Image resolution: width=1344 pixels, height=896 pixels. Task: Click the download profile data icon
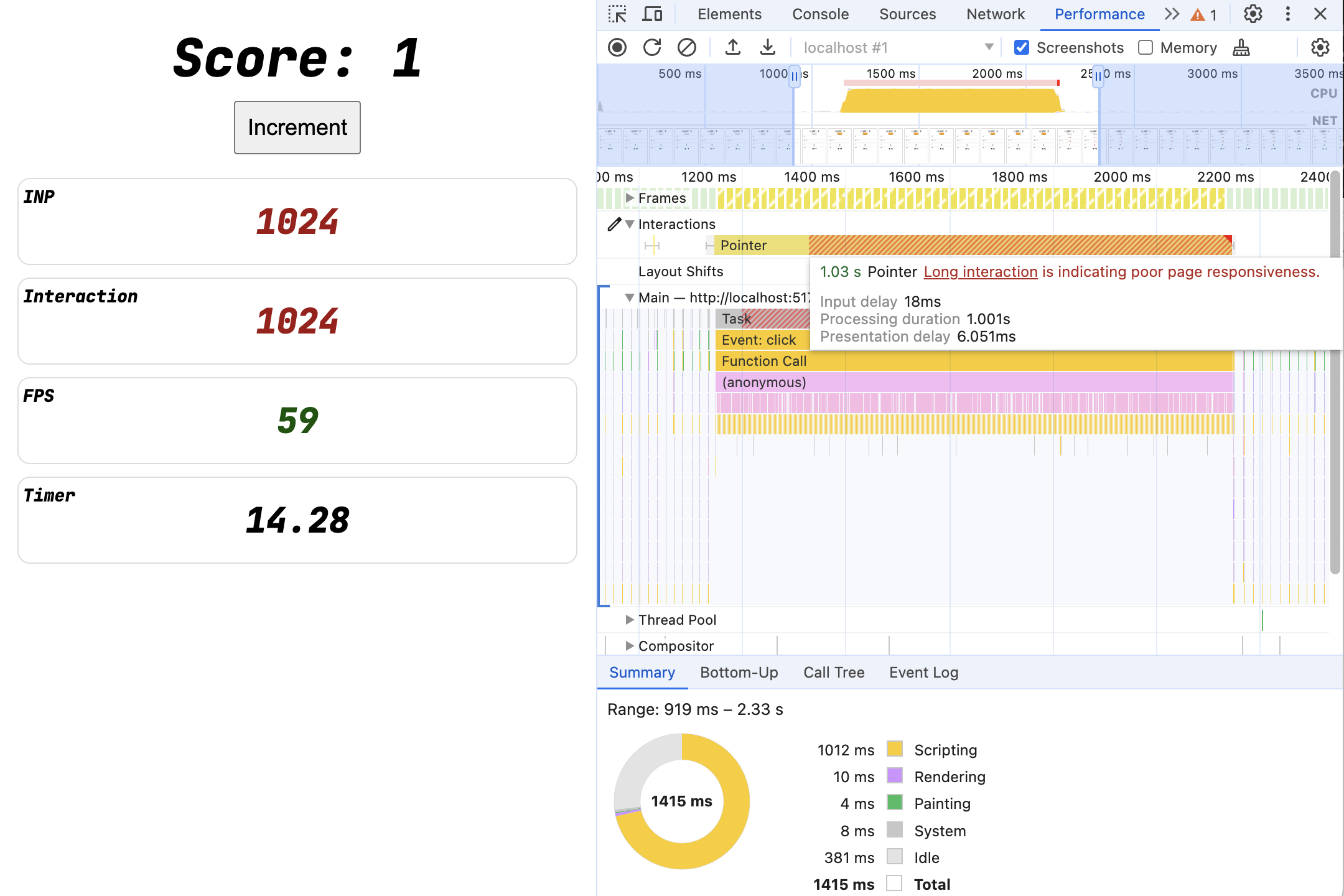766,46
